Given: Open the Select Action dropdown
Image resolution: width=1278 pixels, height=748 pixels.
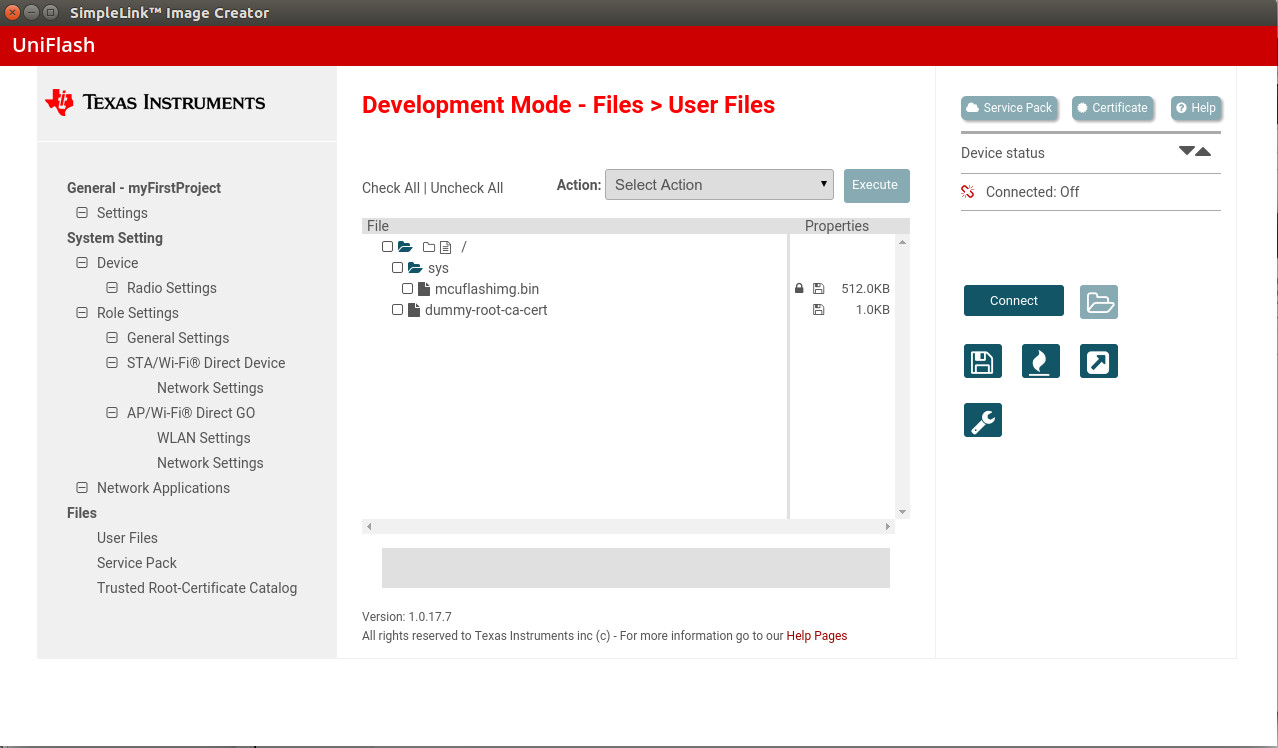Looking at the screenshot, I should click(x=719, y=184).
